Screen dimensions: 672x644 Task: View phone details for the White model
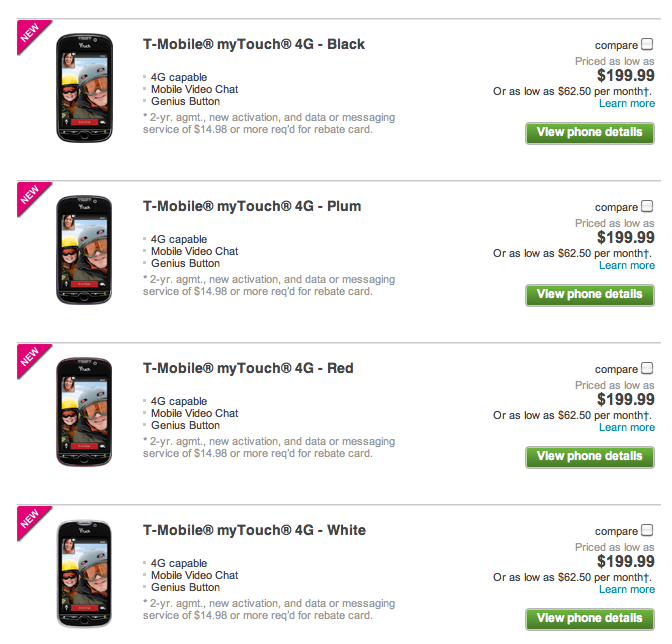tap(590, 619)
